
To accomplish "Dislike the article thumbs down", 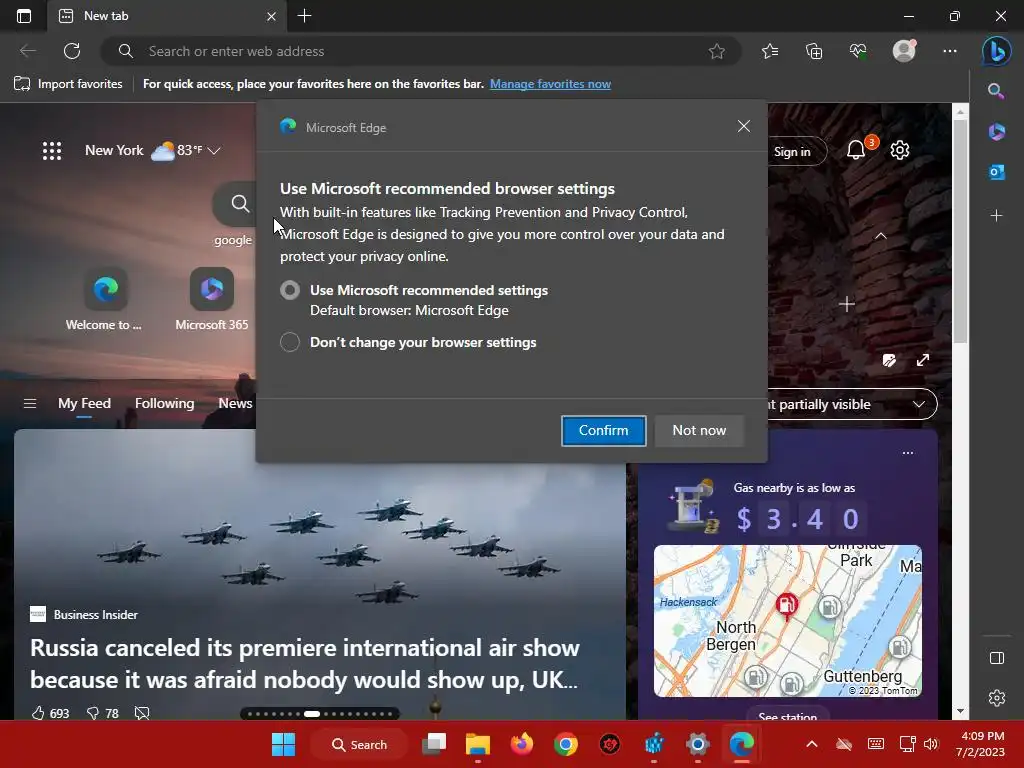I will point(93,713).
